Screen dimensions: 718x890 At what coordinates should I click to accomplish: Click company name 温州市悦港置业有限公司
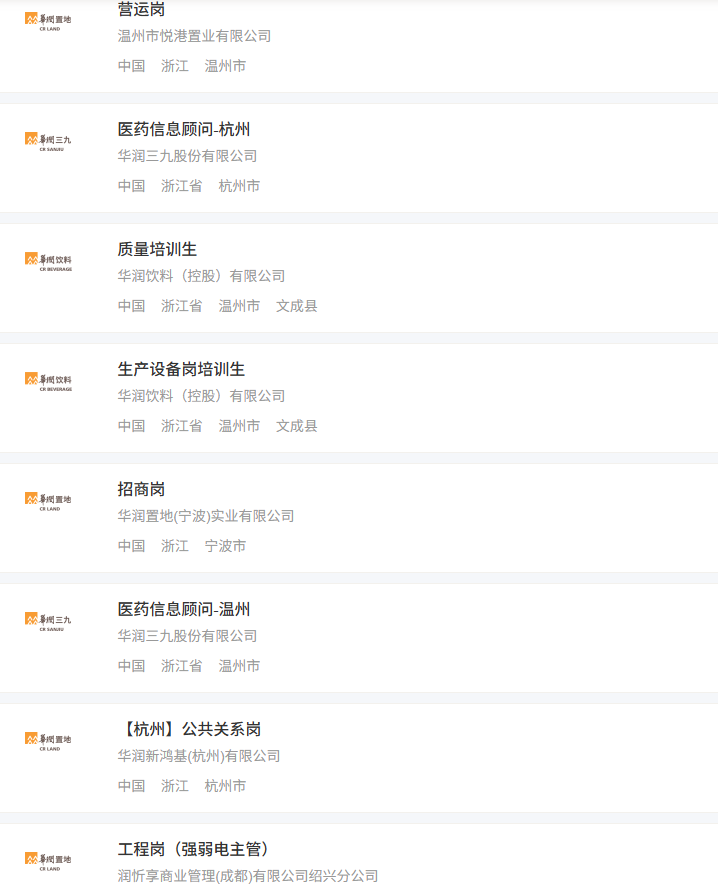tap(194, 36)
